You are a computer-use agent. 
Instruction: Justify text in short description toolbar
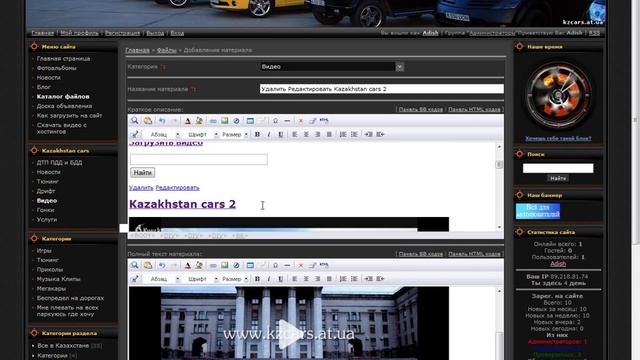(329, 134)
